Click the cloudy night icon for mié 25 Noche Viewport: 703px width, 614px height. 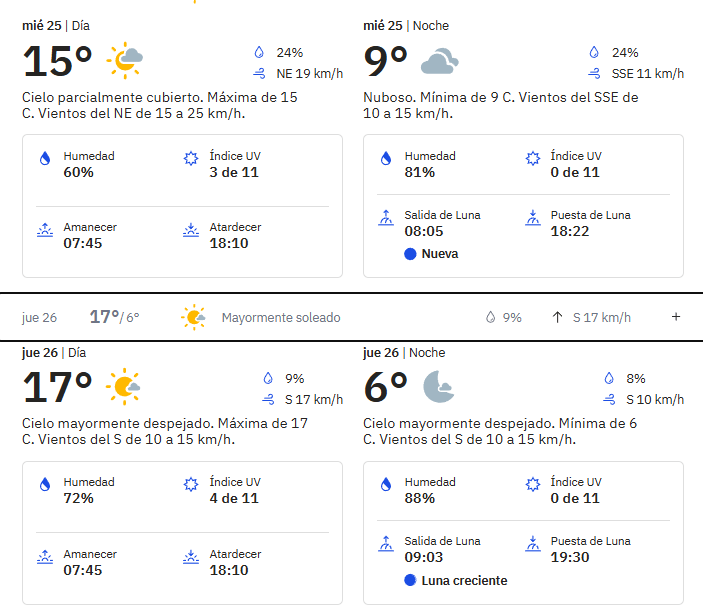click(439, 61)
